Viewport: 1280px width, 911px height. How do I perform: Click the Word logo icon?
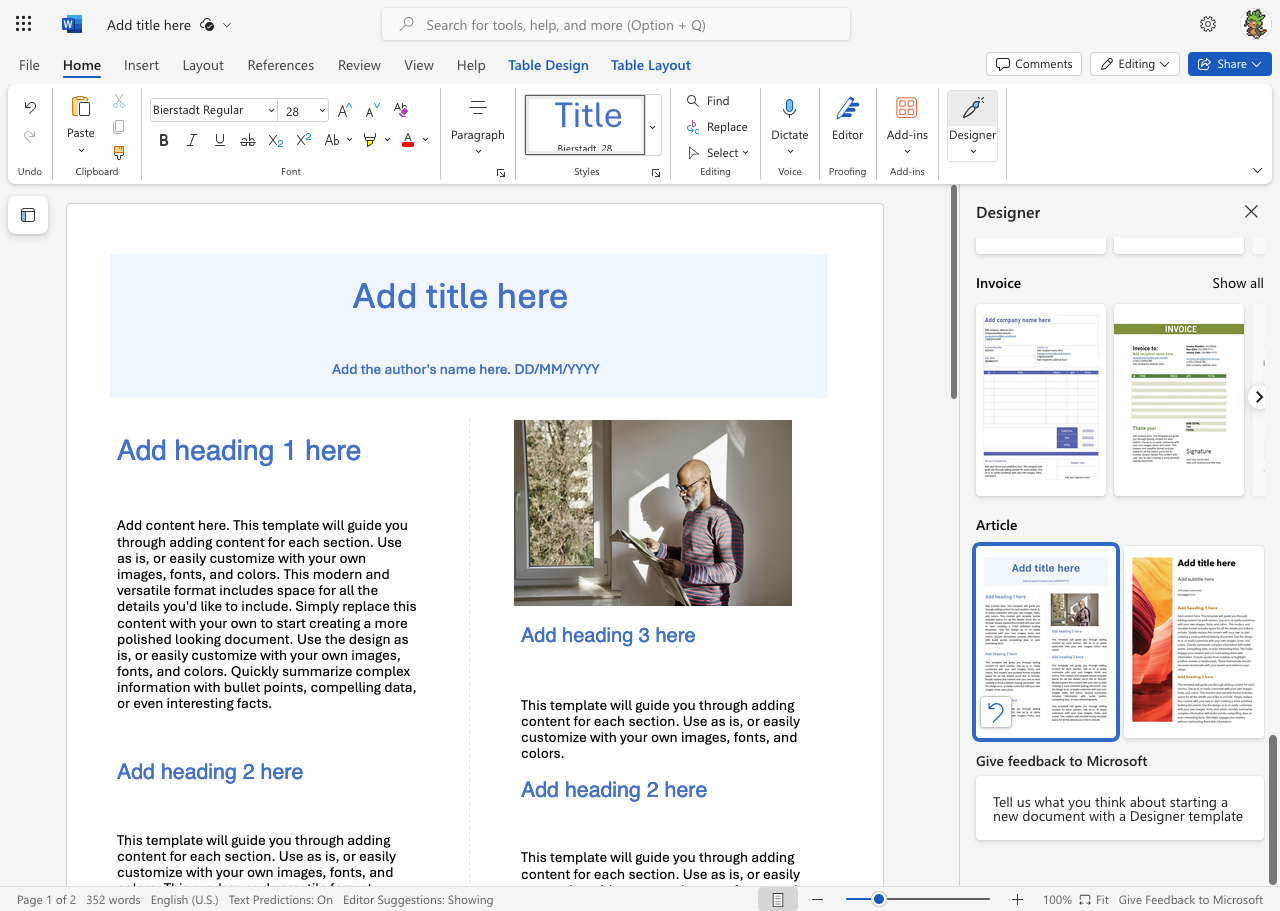[71, 24]
